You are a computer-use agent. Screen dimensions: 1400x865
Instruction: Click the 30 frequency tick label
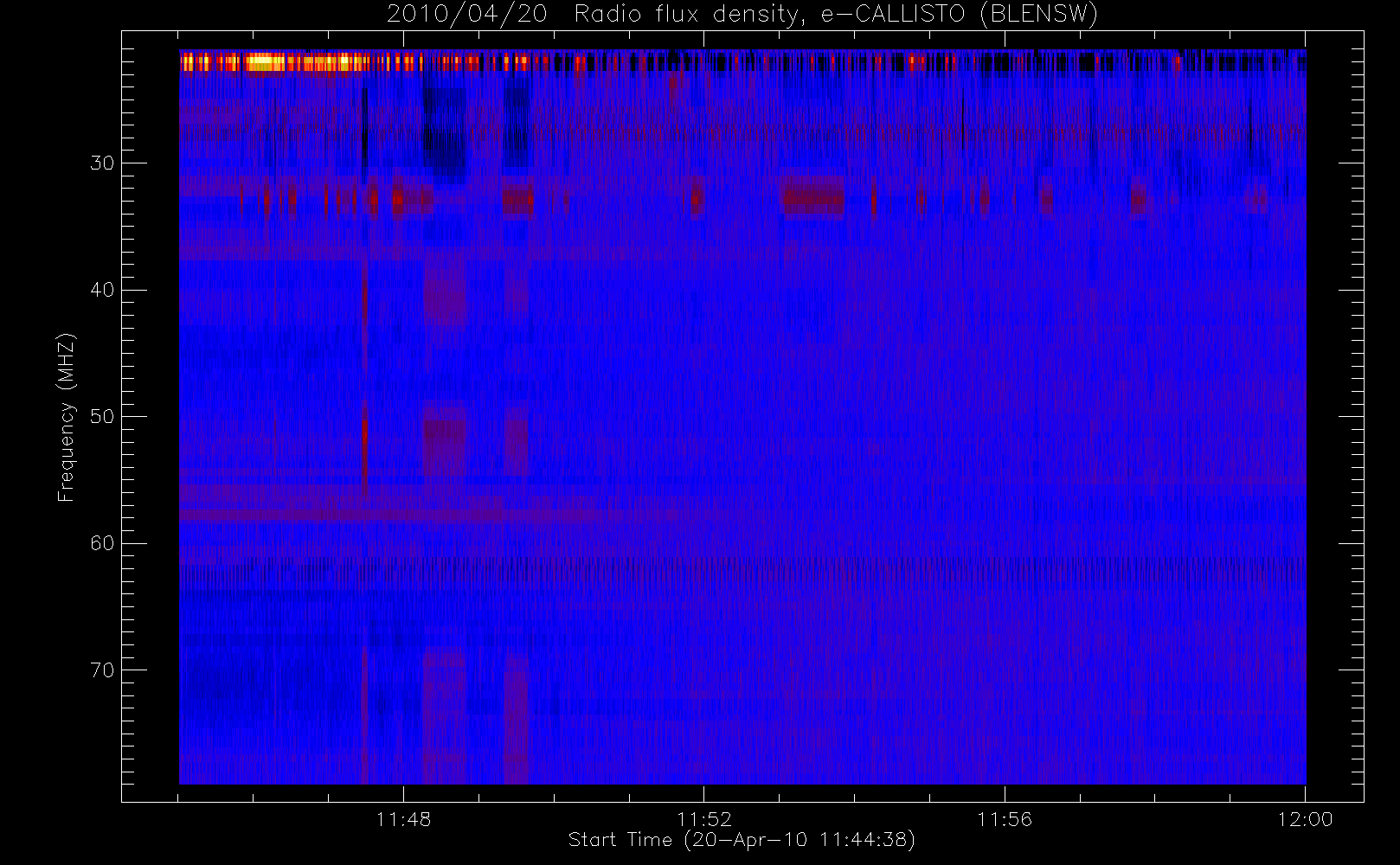pyautogui.click(x=102, y=163)
